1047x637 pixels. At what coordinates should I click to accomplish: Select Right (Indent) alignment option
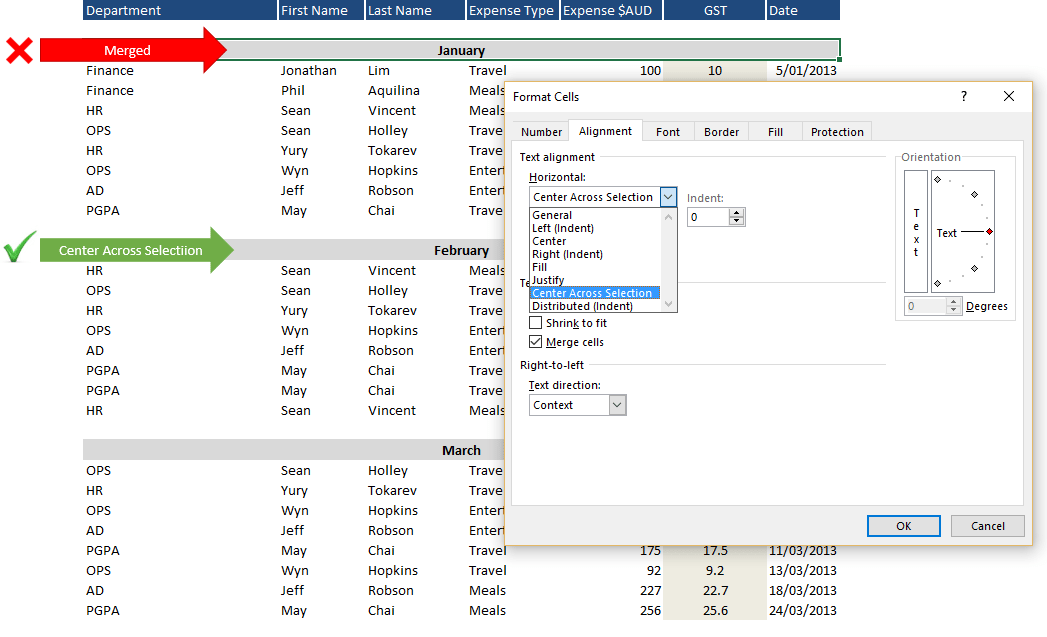point(595,254)
